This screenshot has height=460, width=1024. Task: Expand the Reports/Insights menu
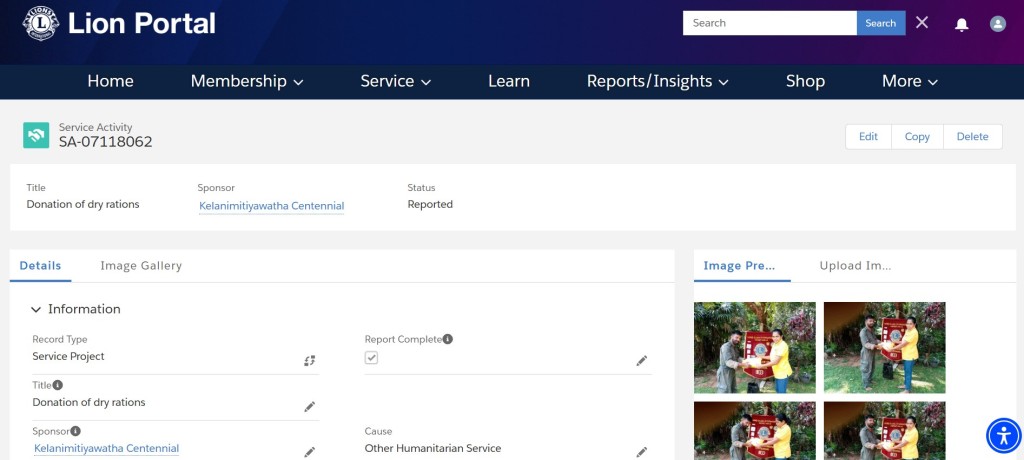658,81
